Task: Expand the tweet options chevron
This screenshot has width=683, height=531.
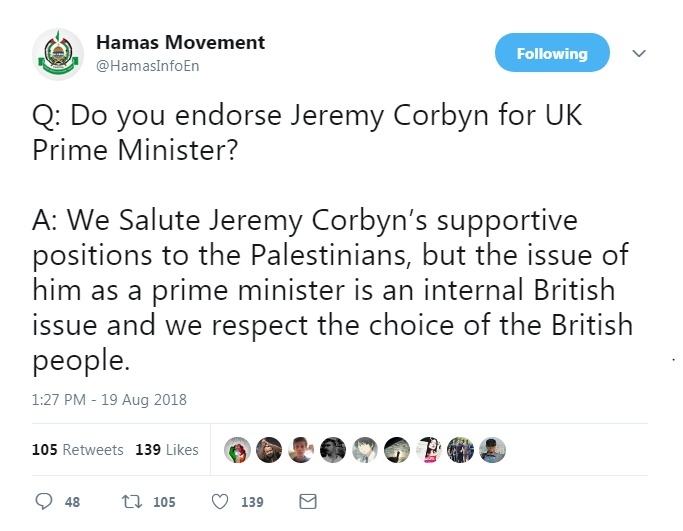Action: coord(640,53)
